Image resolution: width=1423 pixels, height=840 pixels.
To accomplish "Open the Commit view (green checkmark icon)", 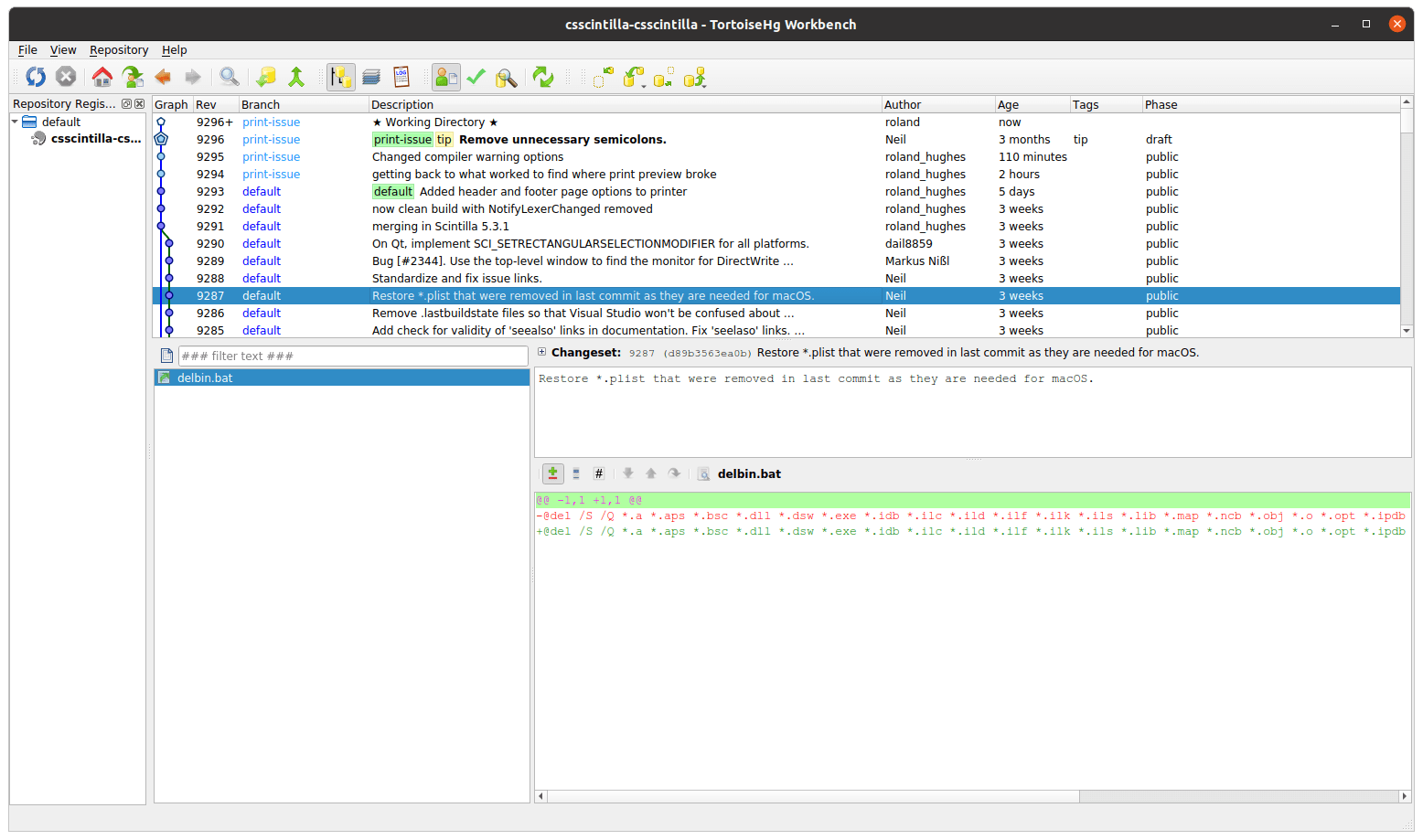I will (x=476, y=78).
